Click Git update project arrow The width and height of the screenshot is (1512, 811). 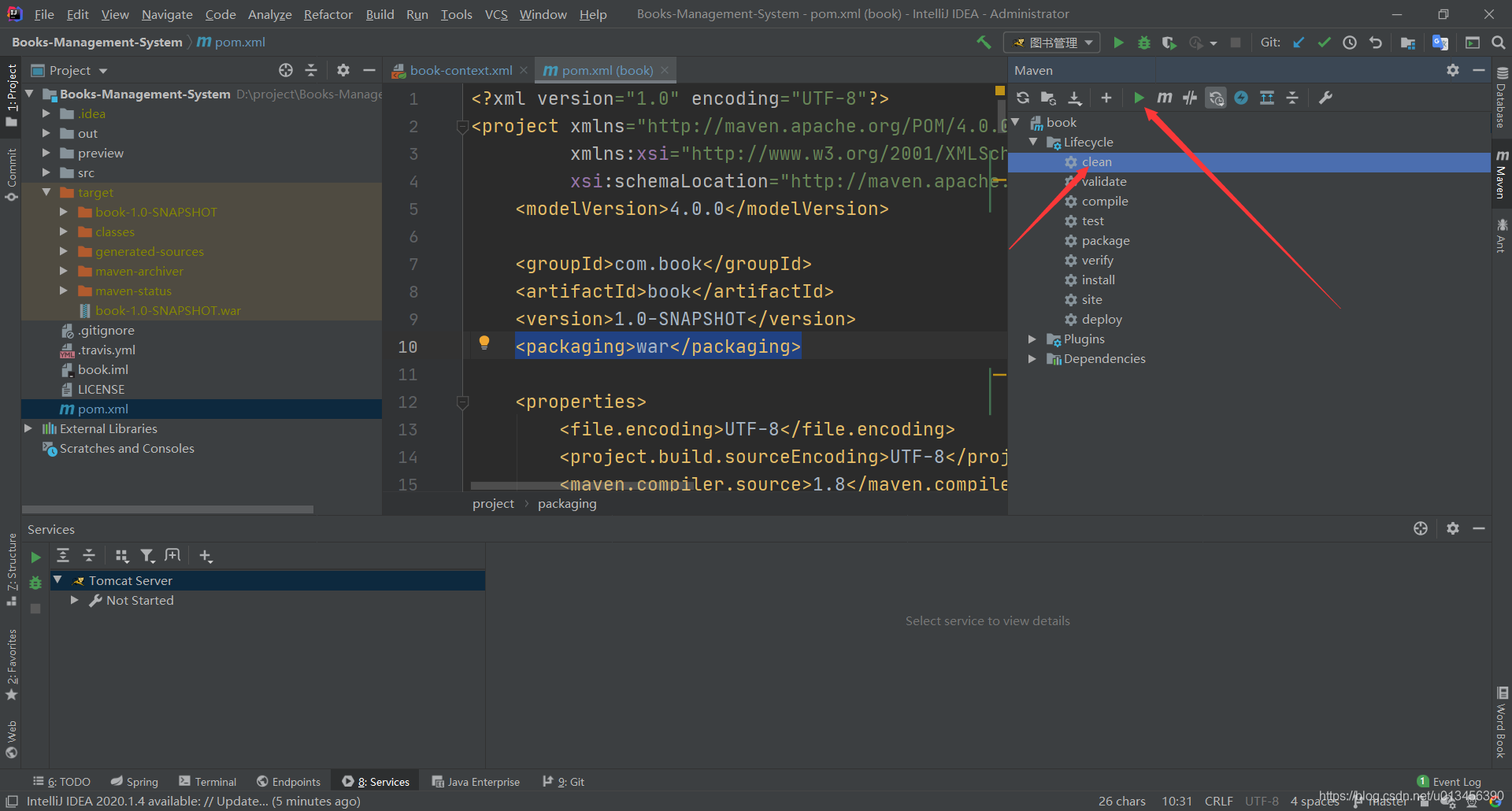pyautogui.click(x=1299, y=43)
